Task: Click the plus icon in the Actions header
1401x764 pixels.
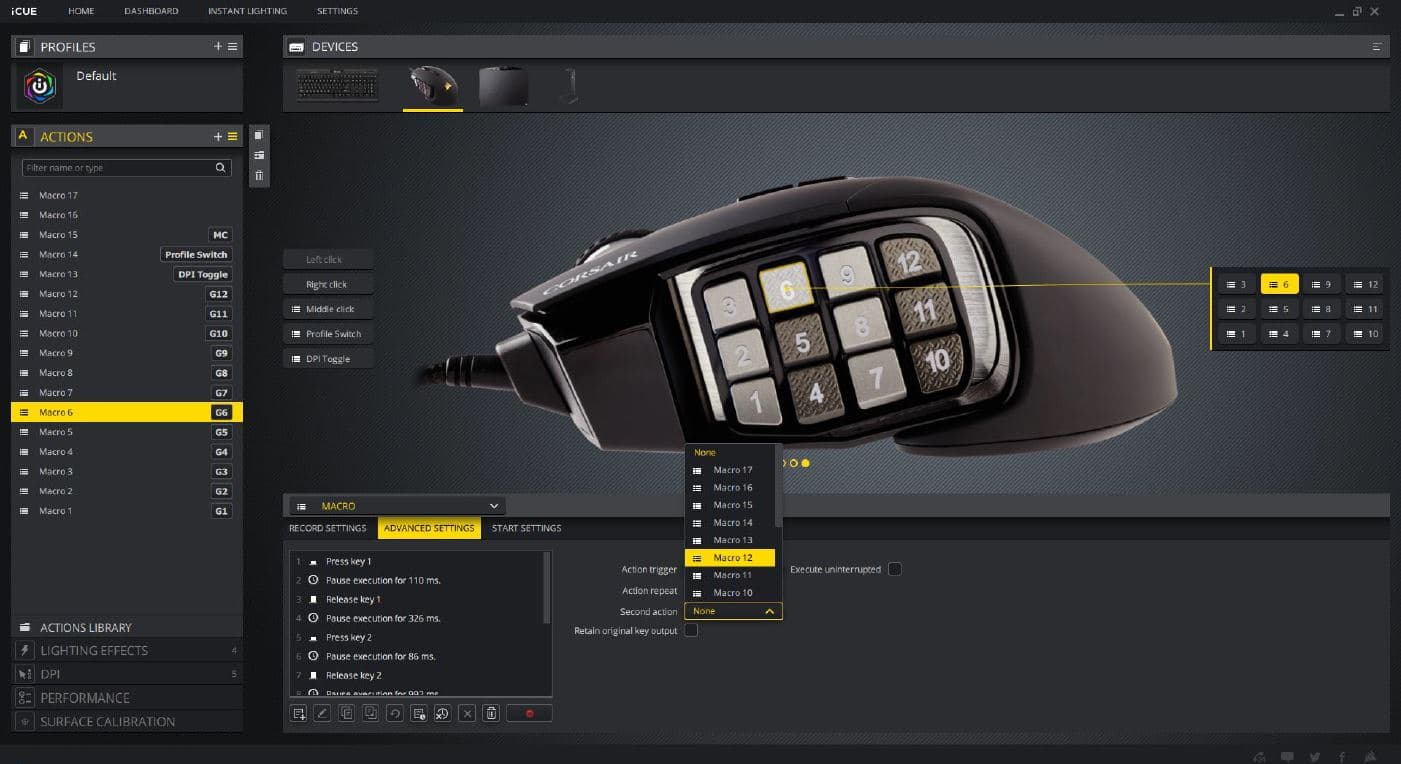Action: [x=218, y=137]
